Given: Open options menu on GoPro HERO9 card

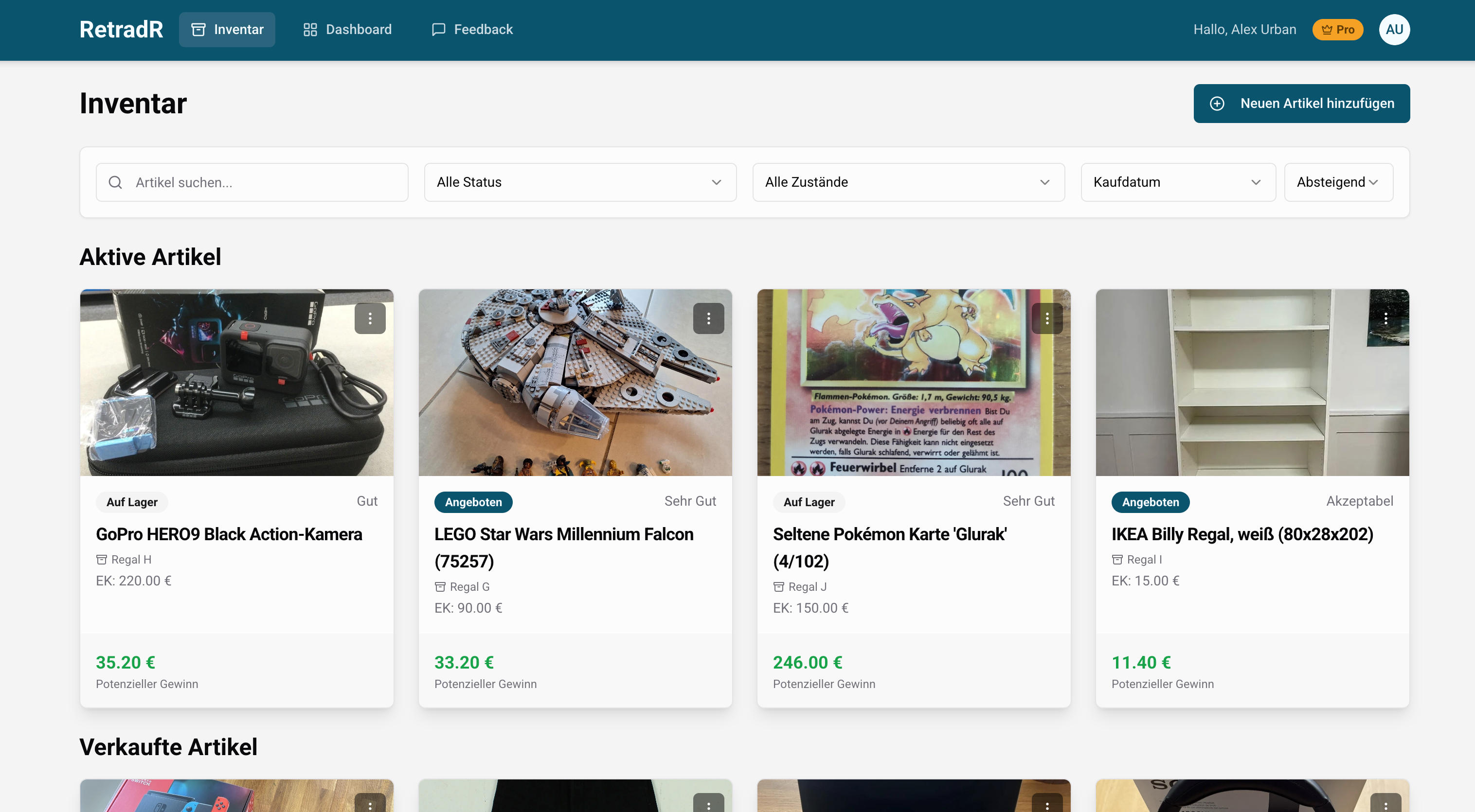Looking at the screenshot, I should click(370, 318).
